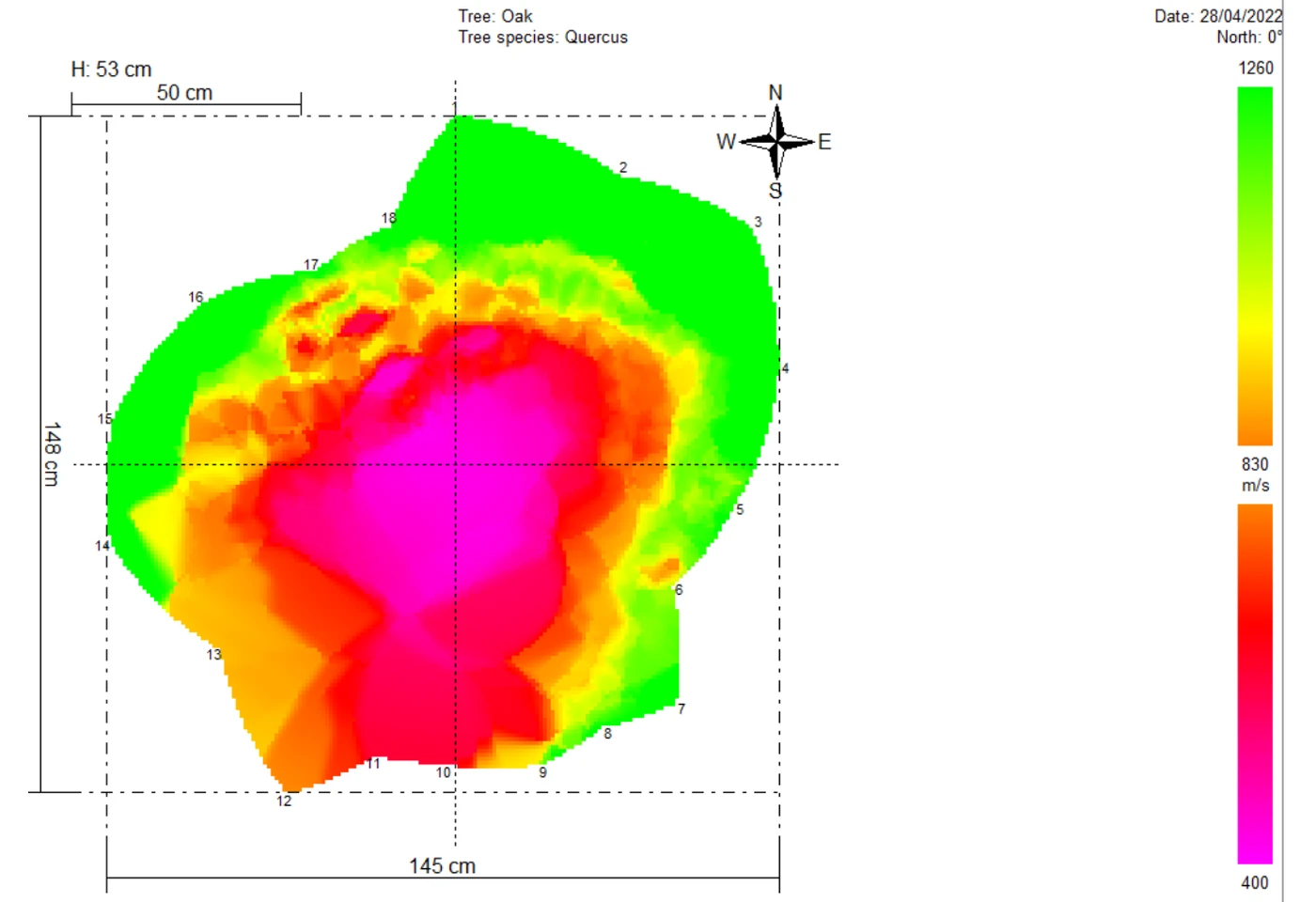
Task: Click sensor point 7 marker
Action: 681,708
